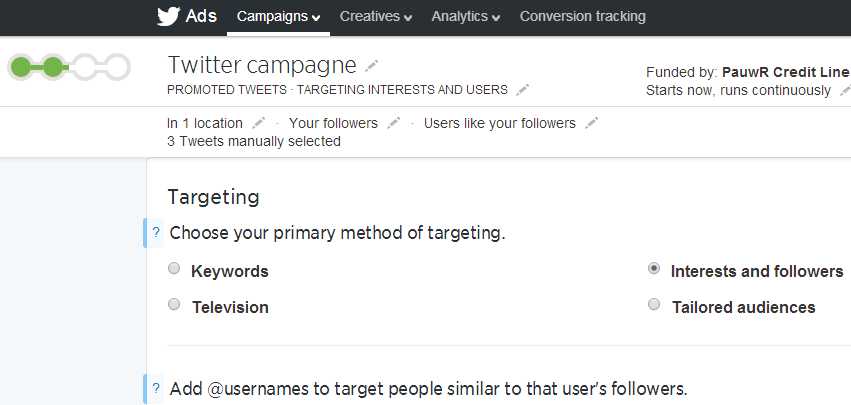This screenshot has width=851, height=405.
Task: Click the Twitter bird logo
Action: 168,17
